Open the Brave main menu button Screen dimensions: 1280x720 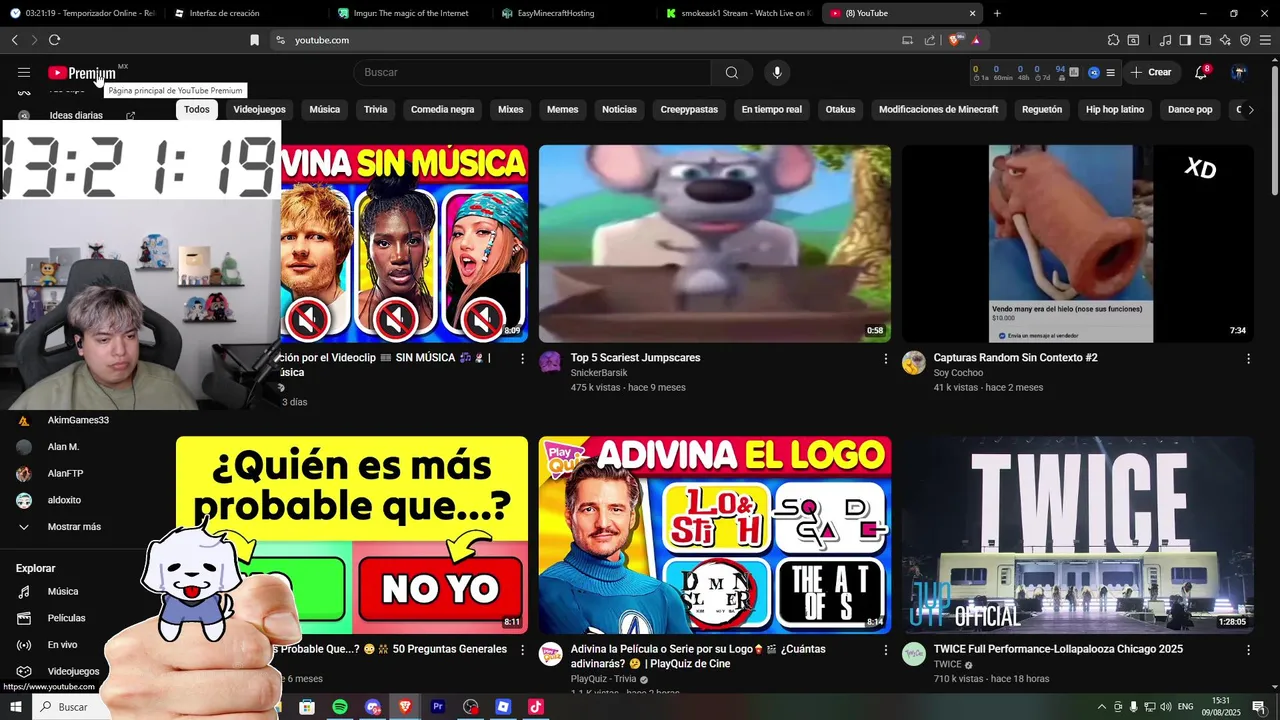tap(1265, 40)
